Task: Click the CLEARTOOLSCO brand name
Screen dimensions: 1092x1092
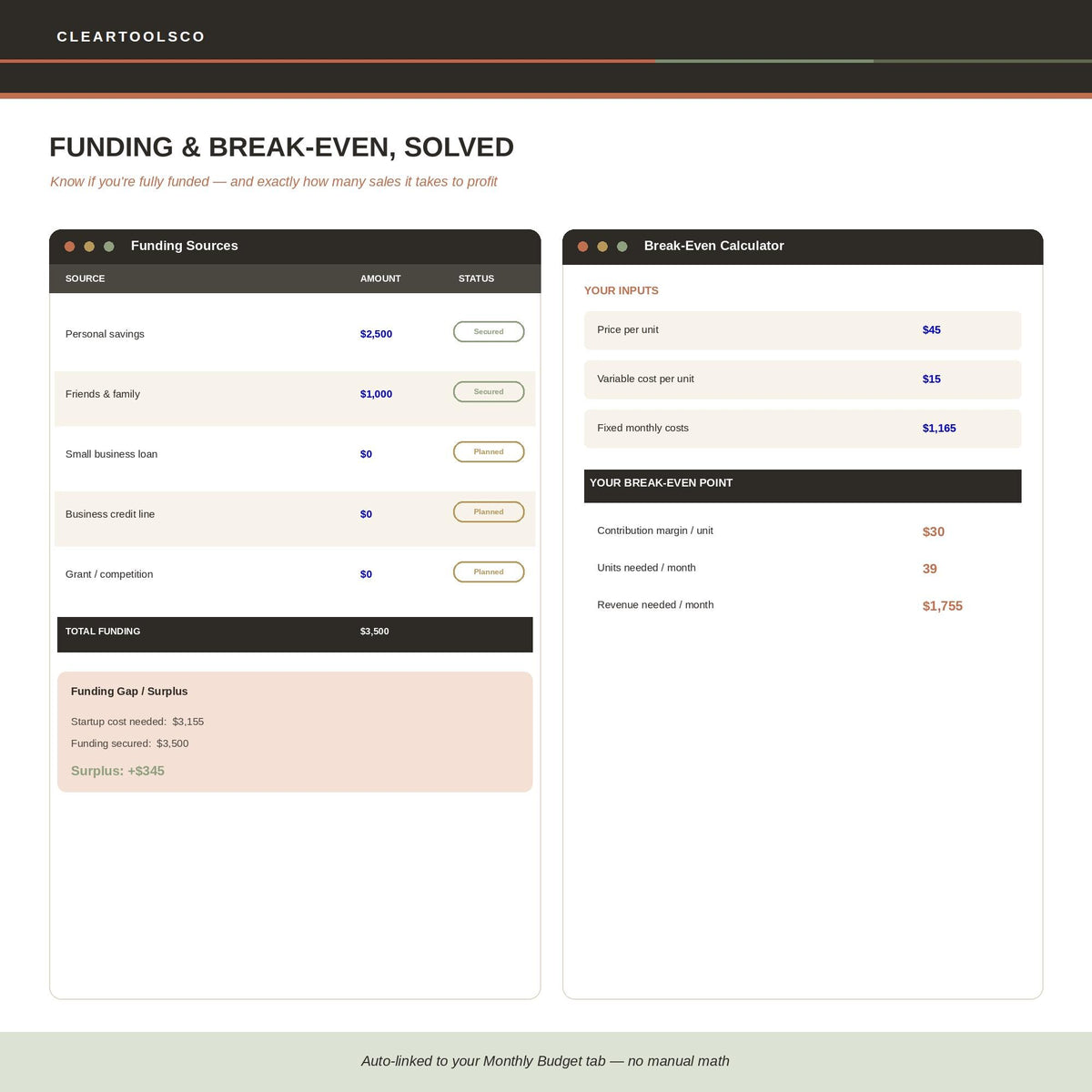Action: (131, 37)
